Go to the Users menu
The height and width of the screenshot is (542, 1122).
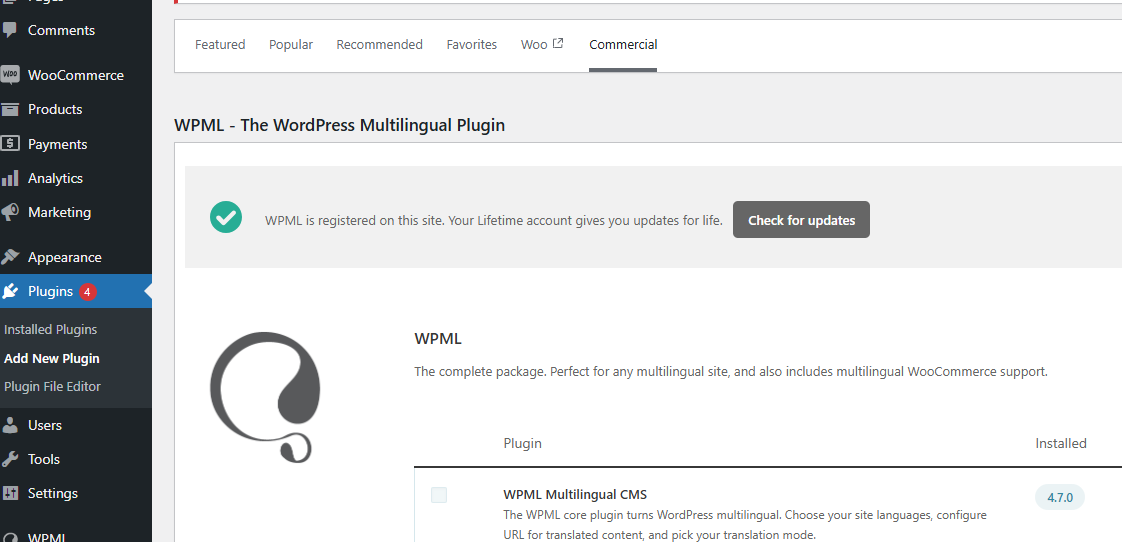45,425
